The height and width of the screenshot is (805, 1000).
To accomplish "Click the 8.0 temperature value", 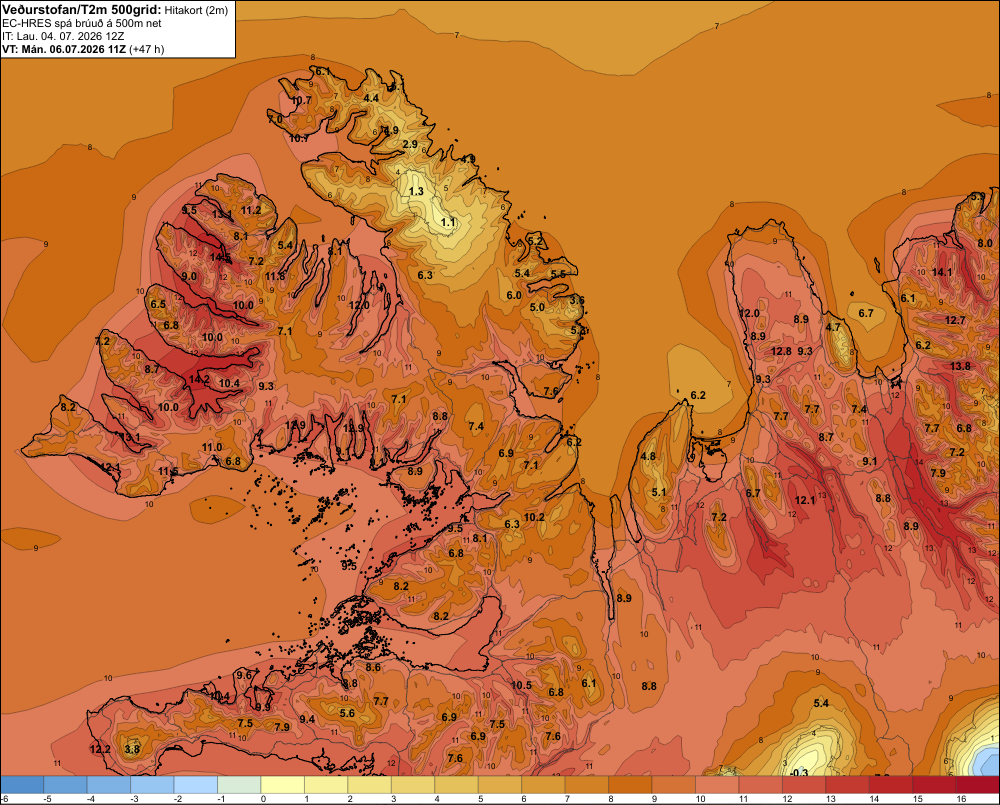I will 985,243.
